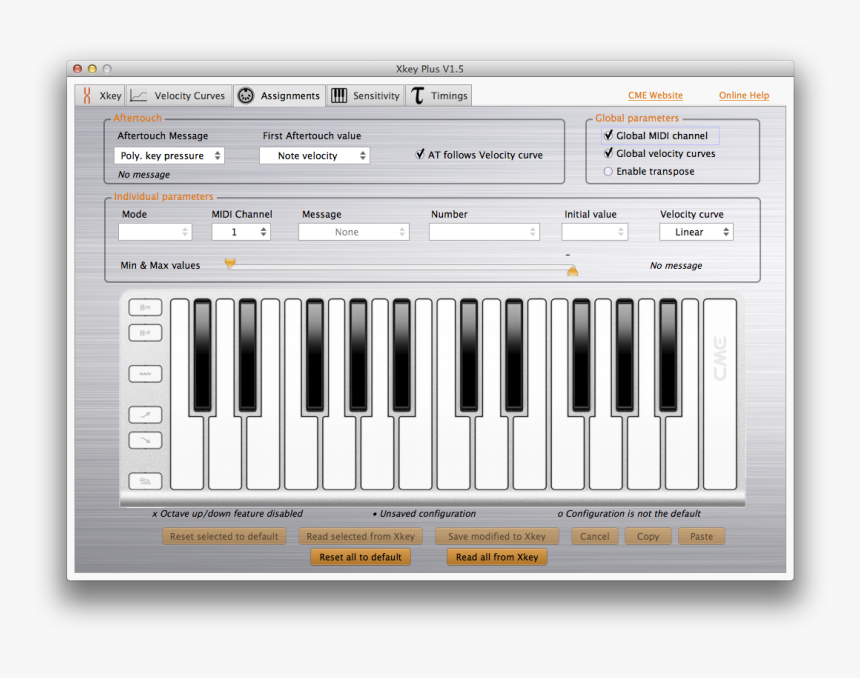The width and height of the screenshot is (860, 678).
Task: Toggle the Global MIDI channel checkbox
Action: 609,135
